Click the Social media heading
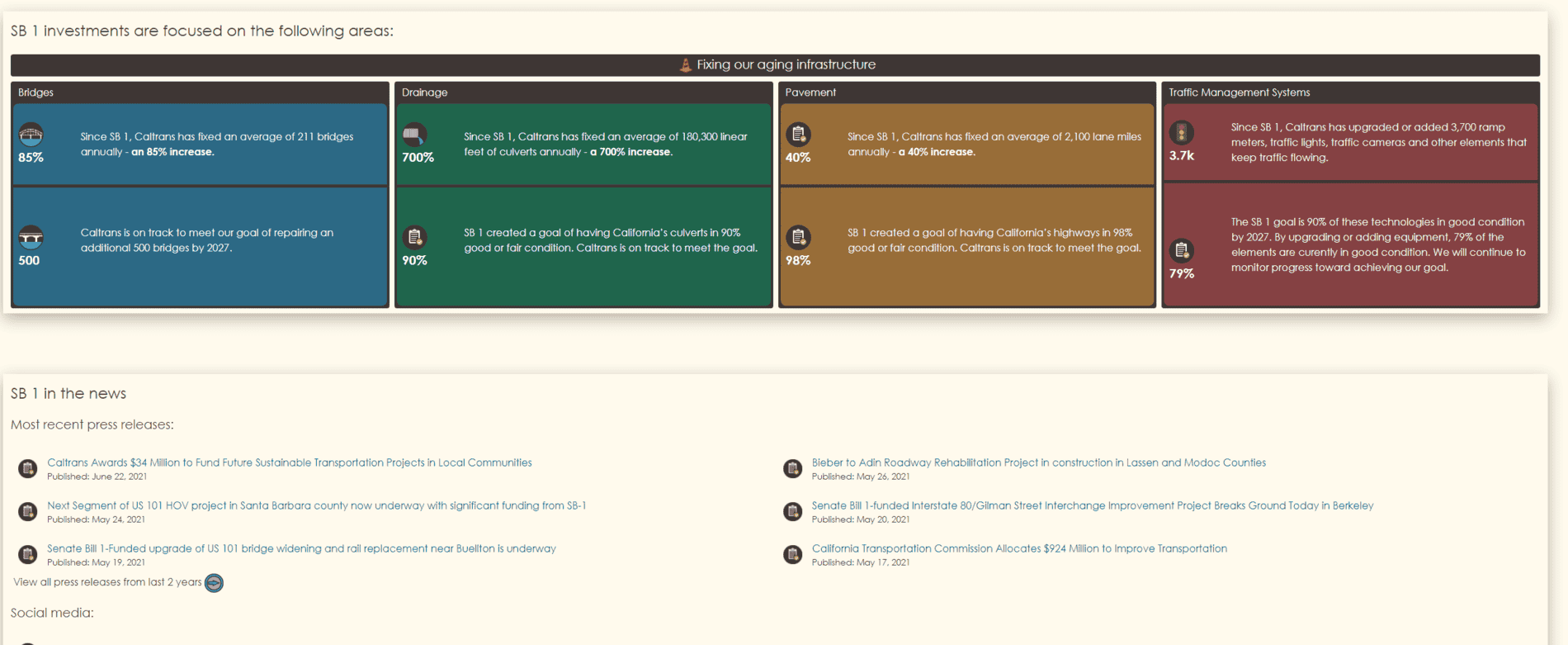This screenshot has width=1568, height=645. (52, 613)
